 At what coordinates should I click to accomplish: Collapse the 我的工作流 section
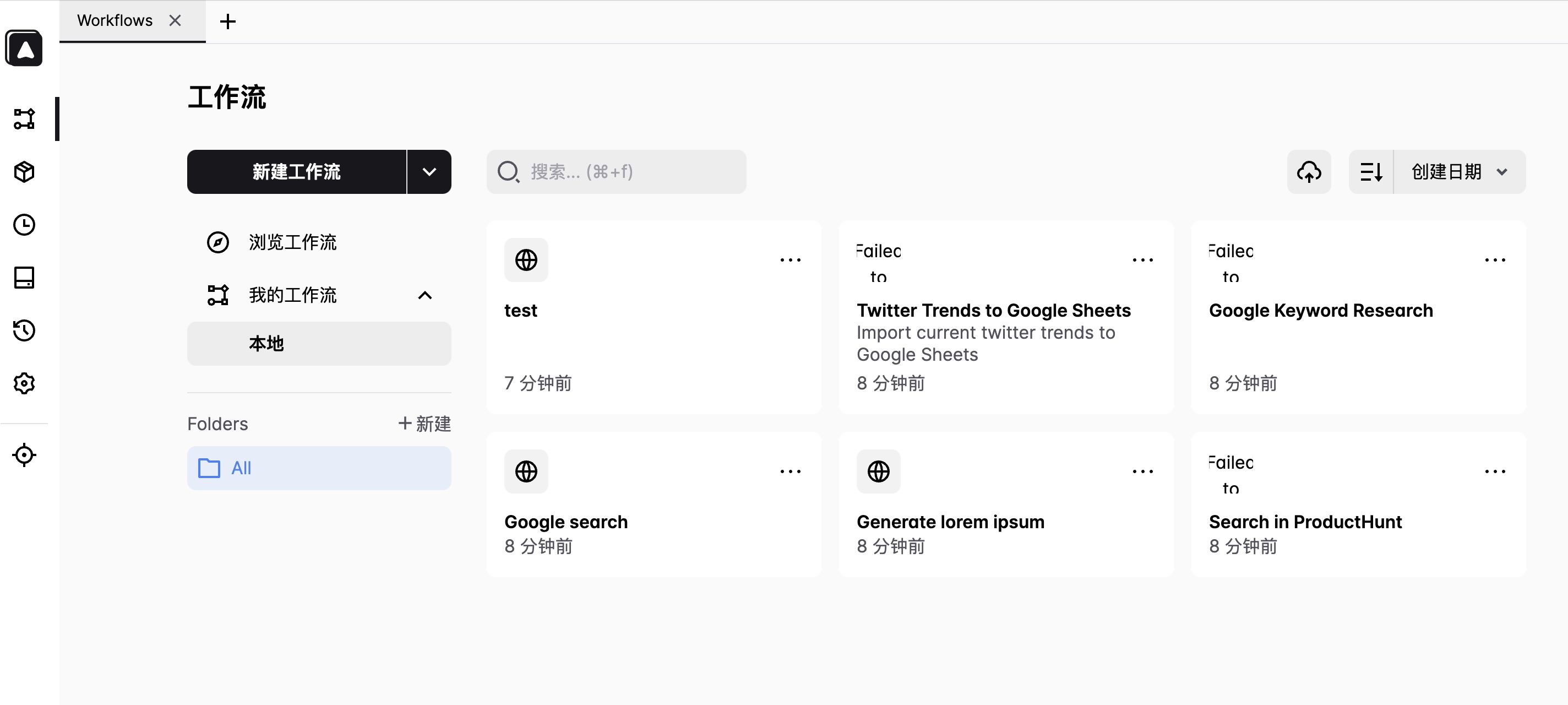(425, 295)
